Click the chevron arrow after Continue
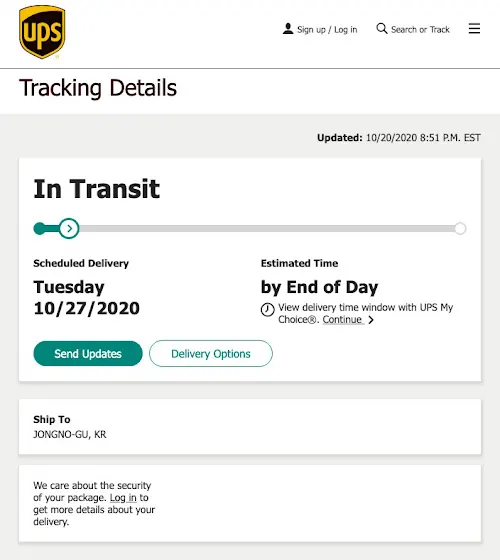Viewport: 500px width, 560px height. (371, 320)
